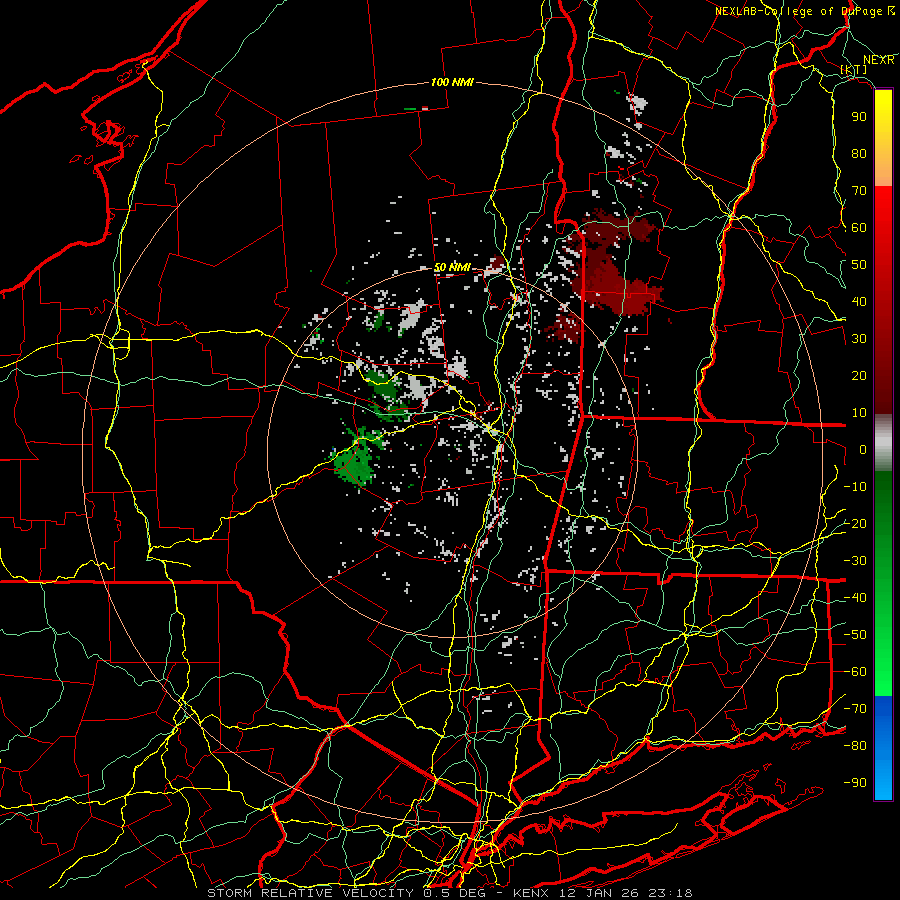The height and width of the screenshot is (900, 900).
Task: Click the -80 value on the velocity scale
Action: point(855,746)
